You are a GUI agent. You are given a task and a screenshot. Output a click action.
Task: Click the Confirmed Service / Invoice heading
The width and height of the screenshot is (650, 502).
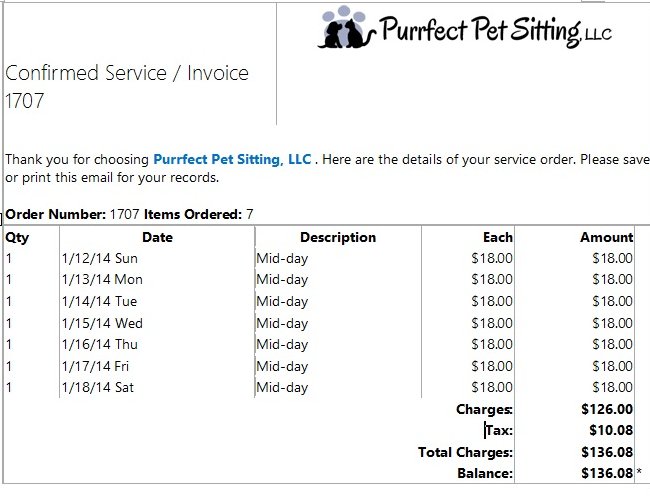point(127,73)
